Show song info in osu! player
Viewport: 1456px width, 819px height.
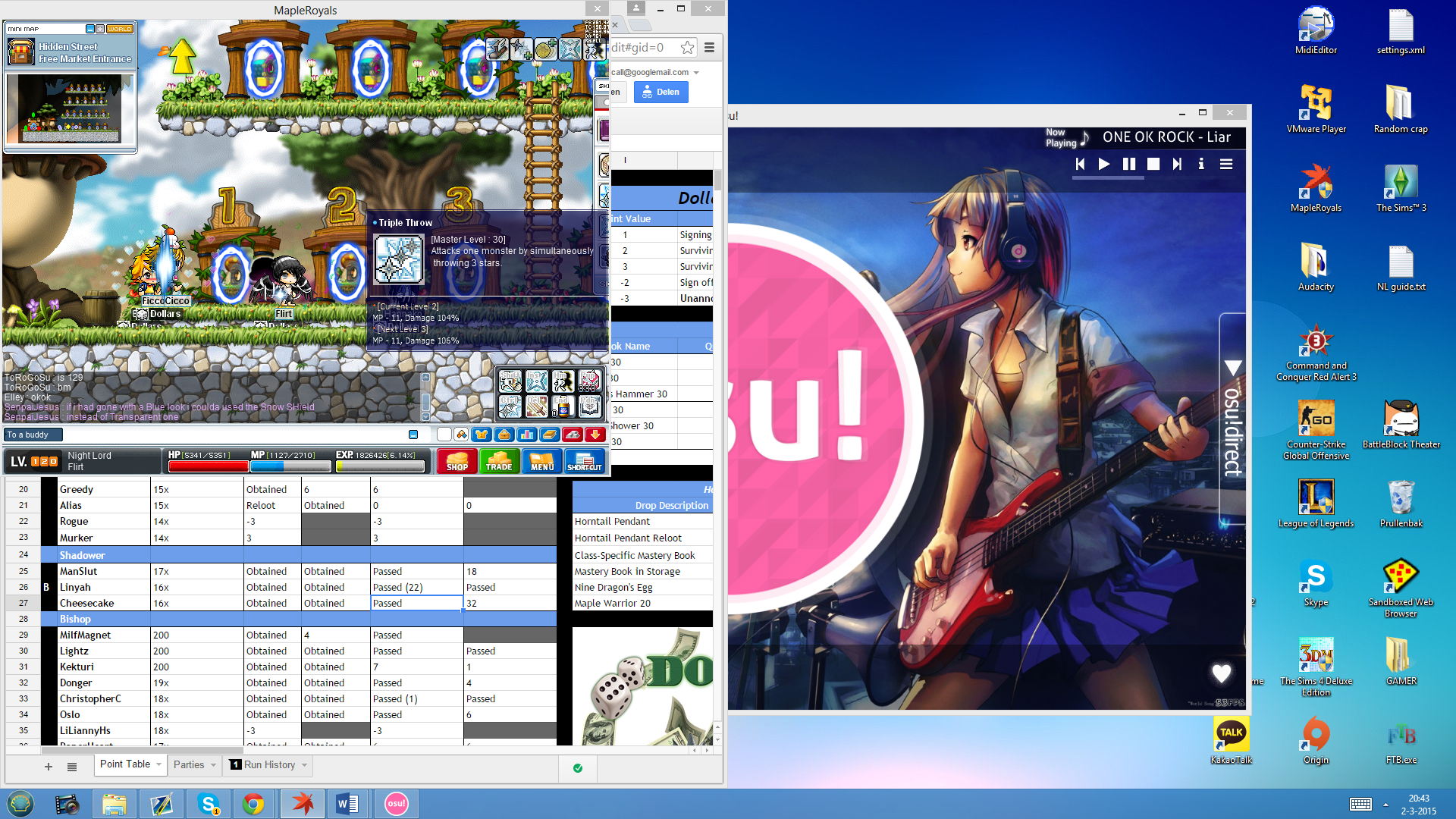click(1201, 164)
